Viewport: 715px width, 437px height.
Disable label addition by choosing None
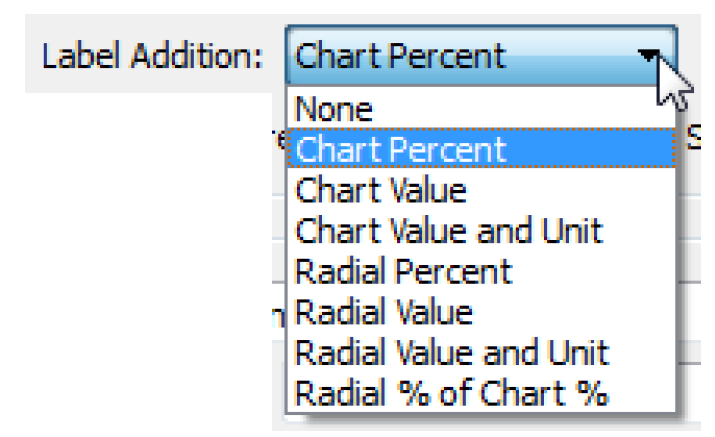pos(335,109)
